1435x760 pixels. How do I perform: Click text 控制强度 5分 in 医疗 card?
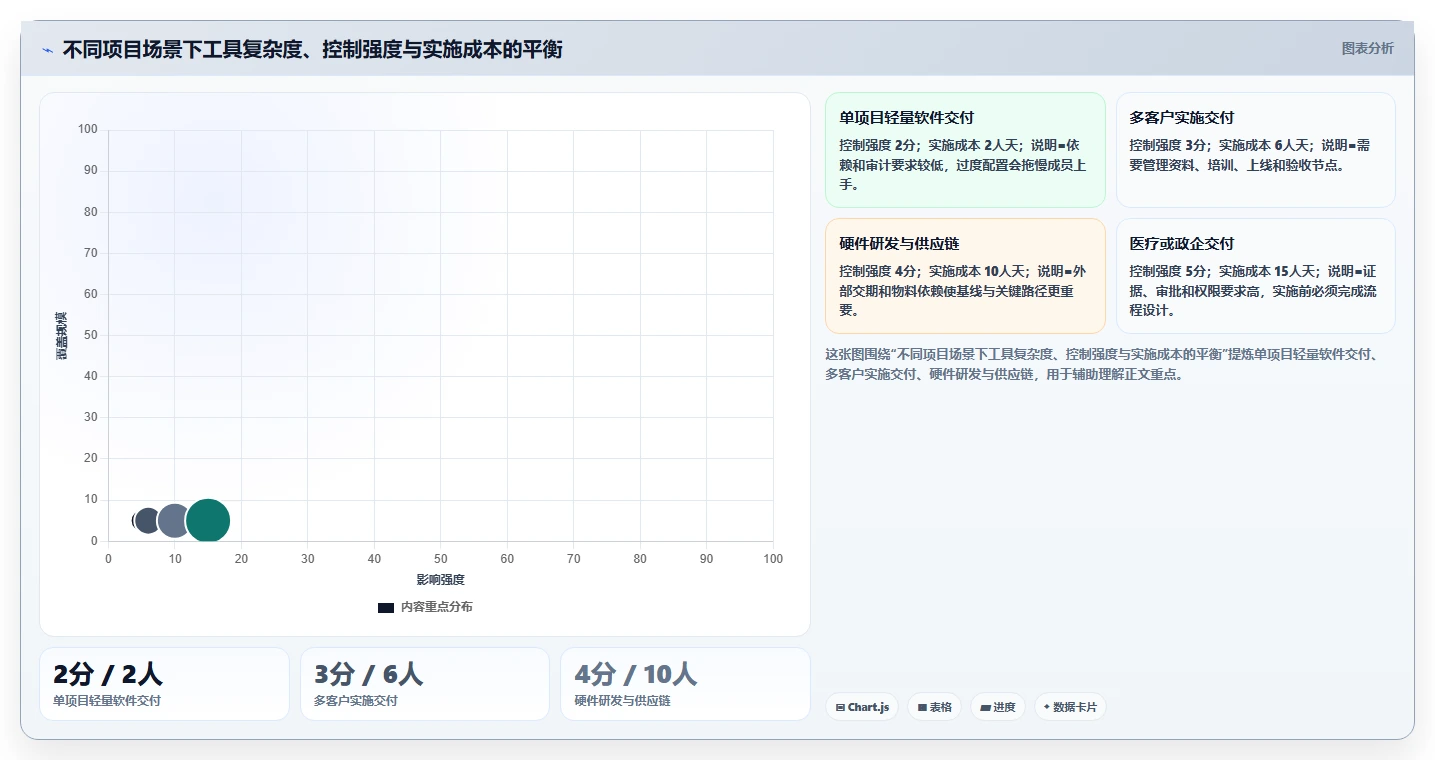(1169, 271)
